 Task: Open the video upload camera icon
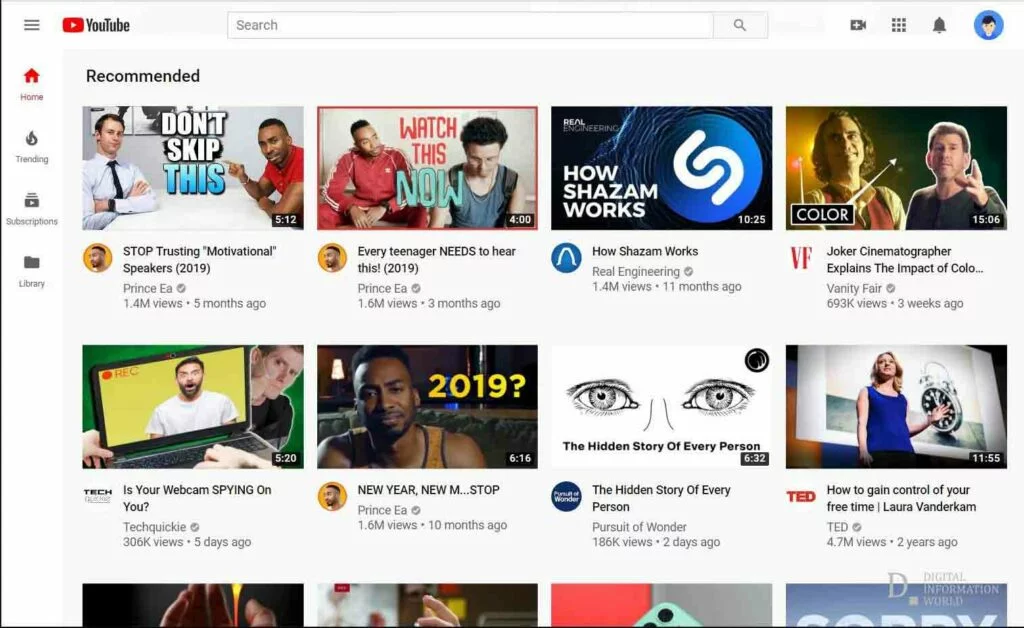(x=858, y=24)
